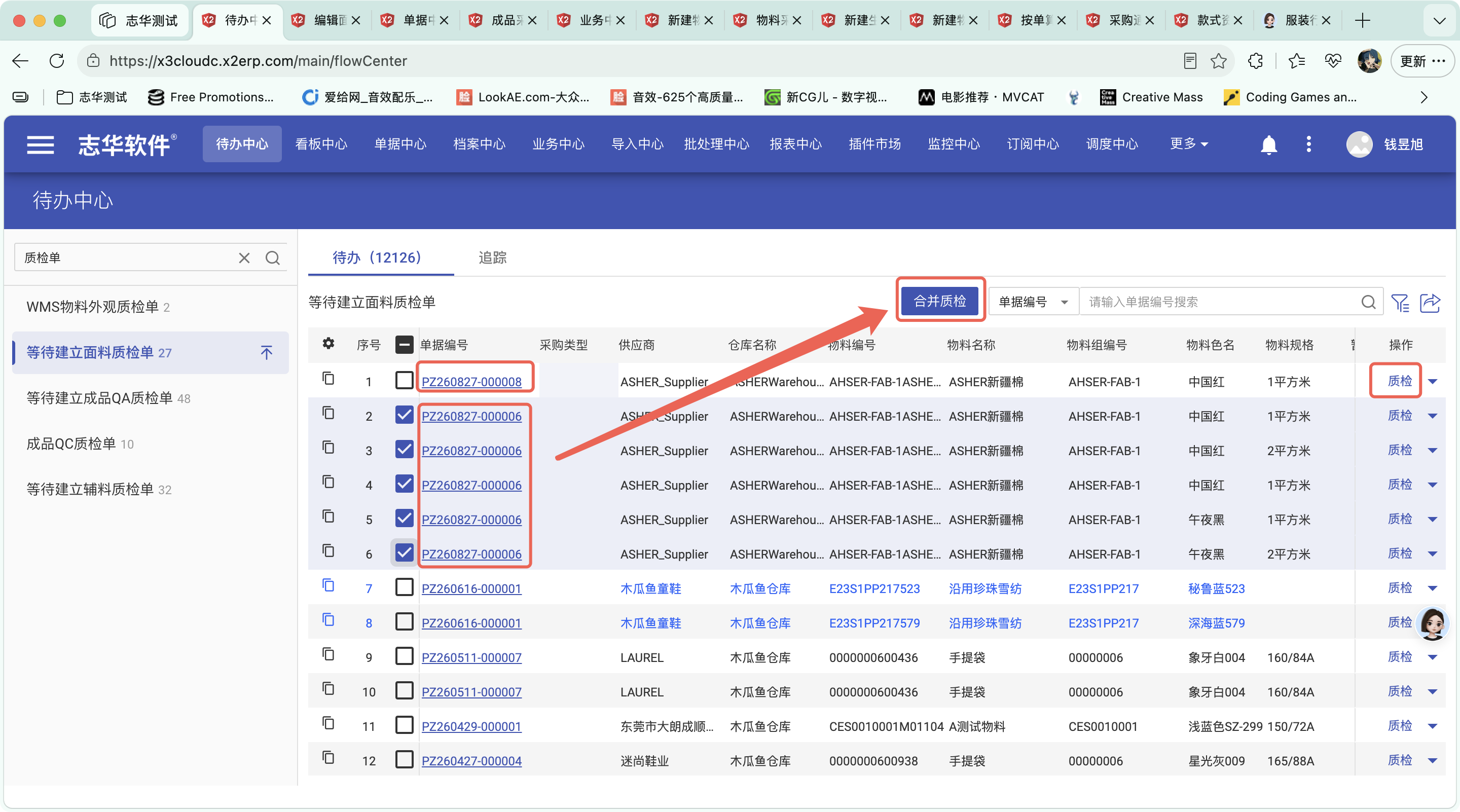Image resolution: width=1460 pixels, height=812 pixels.
Task: Open 报表中心 in the top navigation
Action: 795,144
